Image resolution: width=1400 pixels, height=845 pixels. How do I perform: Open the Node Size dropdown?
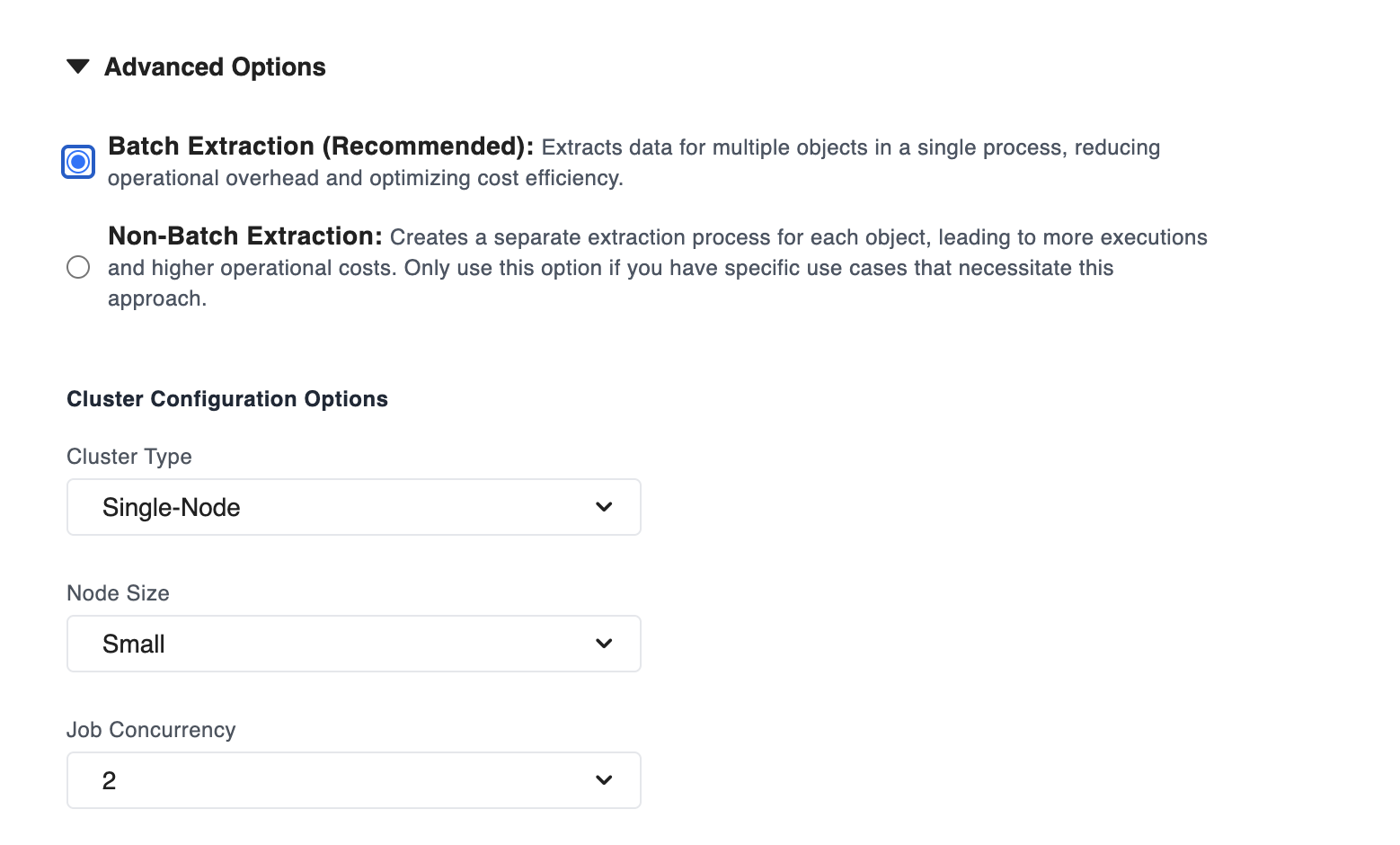[x=353, y=644]
